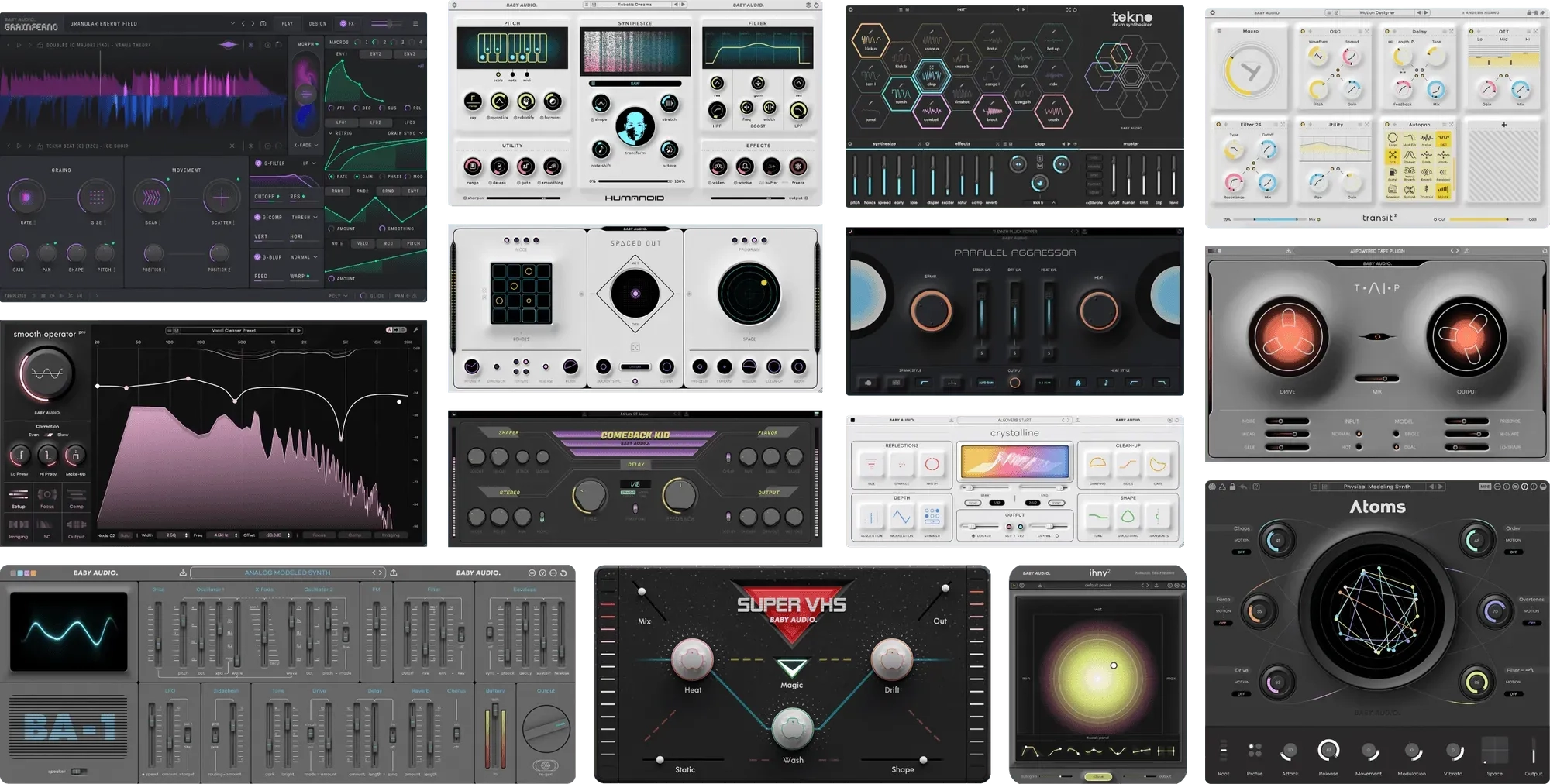Image resolution: width=1550 pixels, height=784 pixels.
Task: Open the preset name dropdown for Granular Energy Field
Action: tap(233, 24)
